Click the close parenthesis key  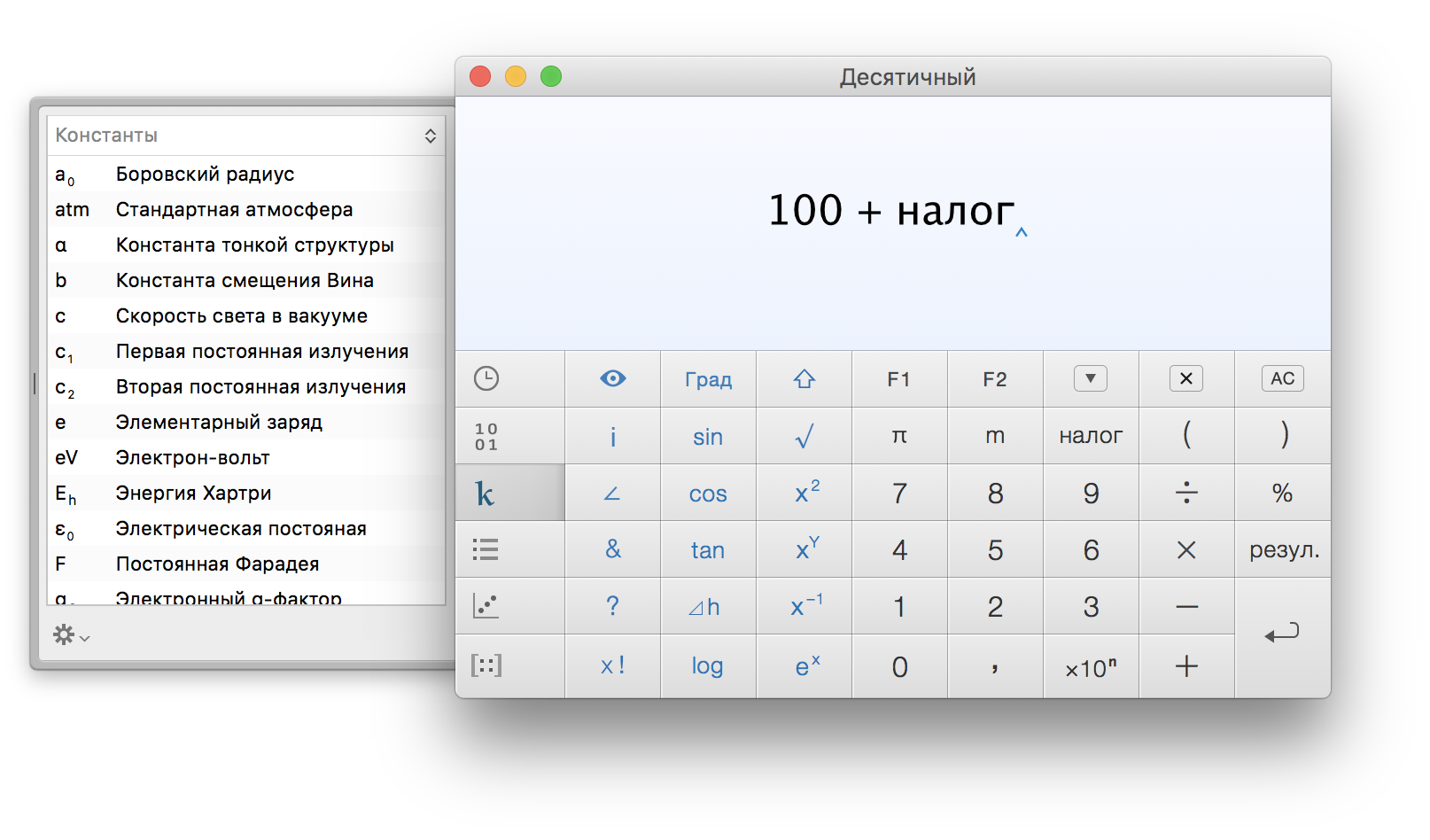[x=1283, y=436]
